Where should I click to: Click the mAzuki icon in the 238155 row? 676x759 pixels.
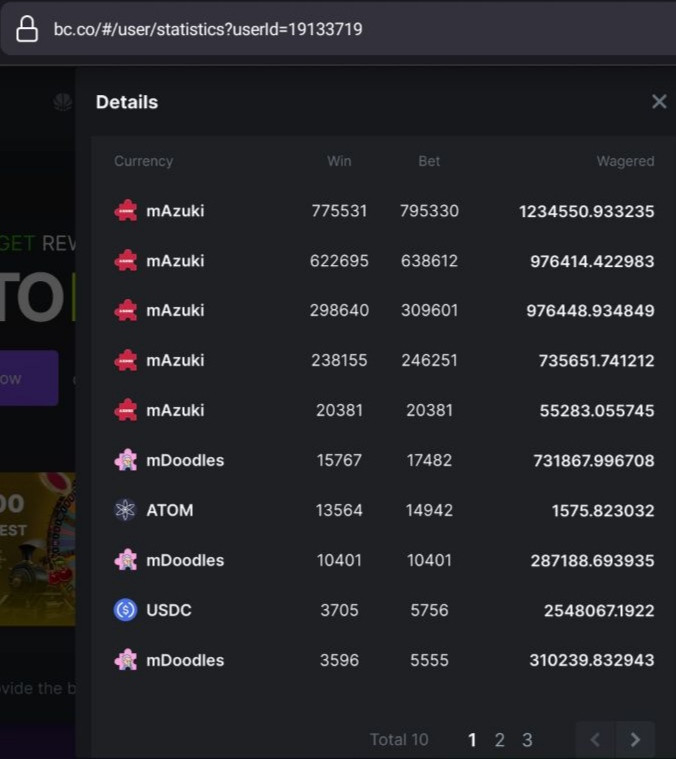(x=126, y=360)
